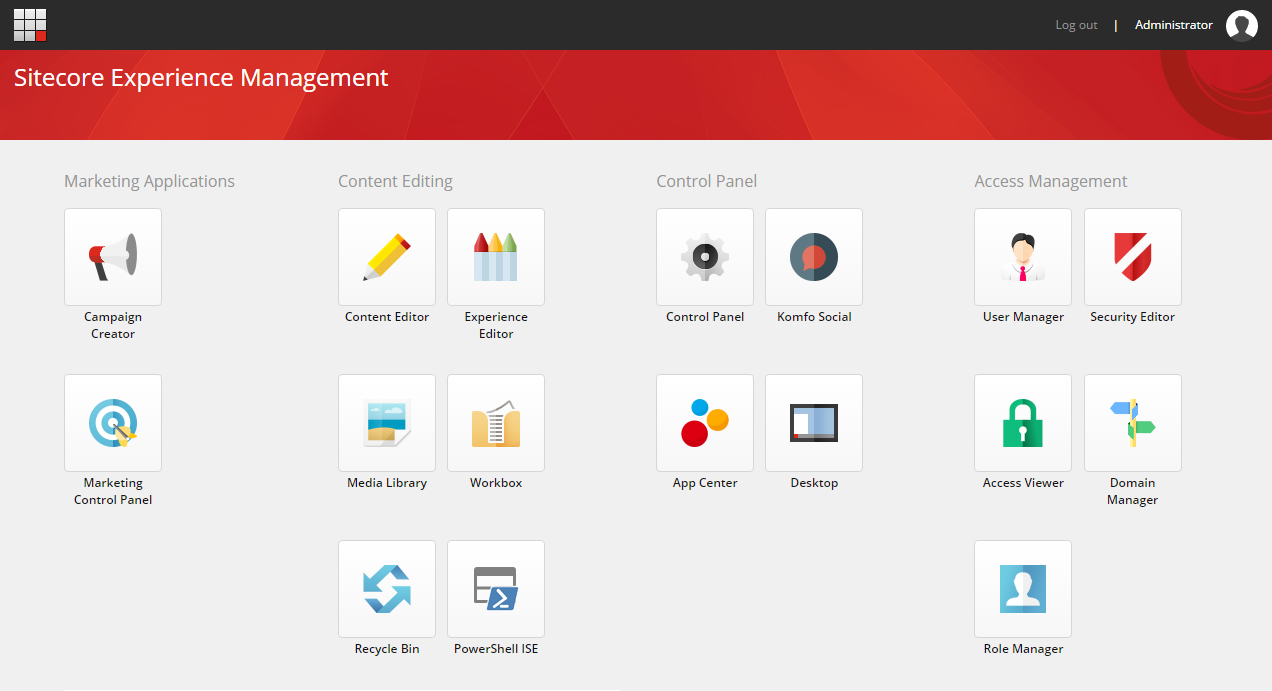This screenshot has width=1272, height=691.
Task: Click the Administrator user name
Action: [x=1174, y=25]
